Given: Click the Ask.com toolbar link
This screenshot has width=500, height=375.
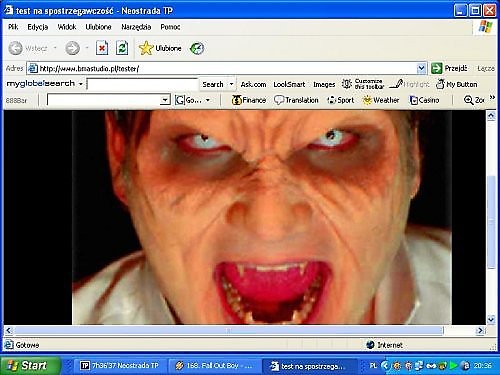Looking at the screenshot, I should click(253, 85).
